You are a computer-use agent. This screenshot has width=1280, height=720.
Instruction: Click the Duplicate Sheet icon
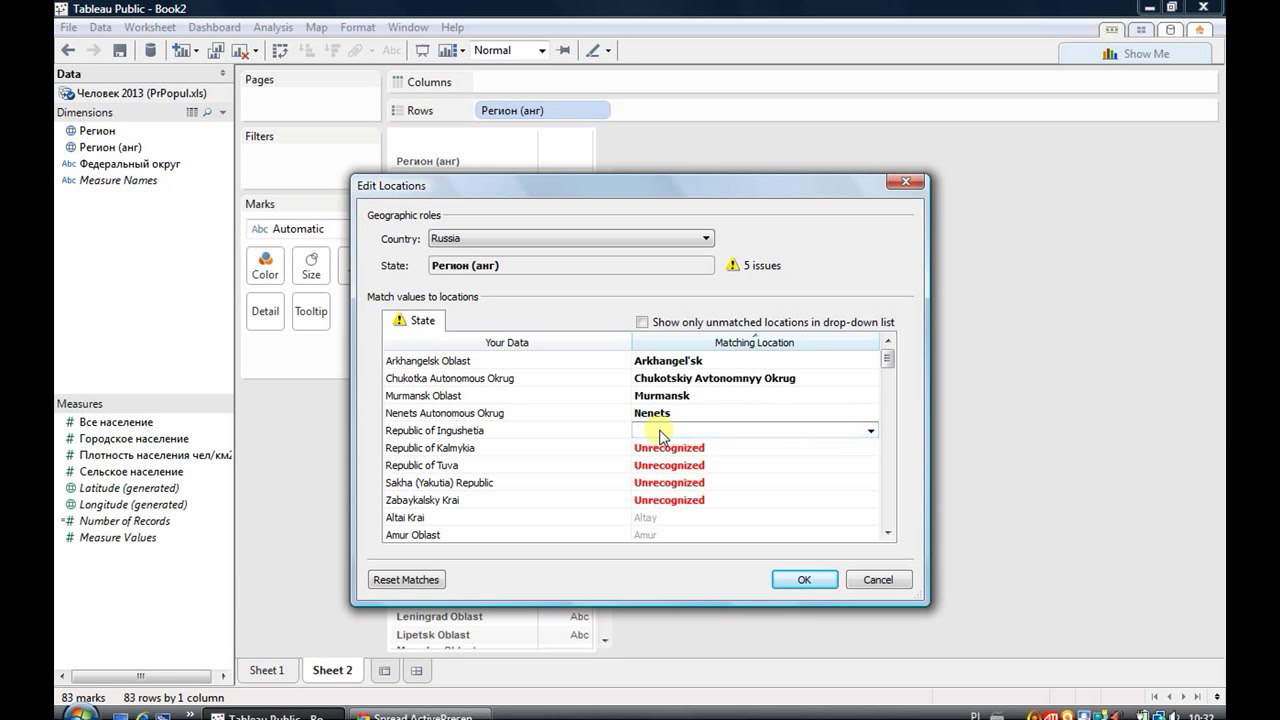click(217, 51)
